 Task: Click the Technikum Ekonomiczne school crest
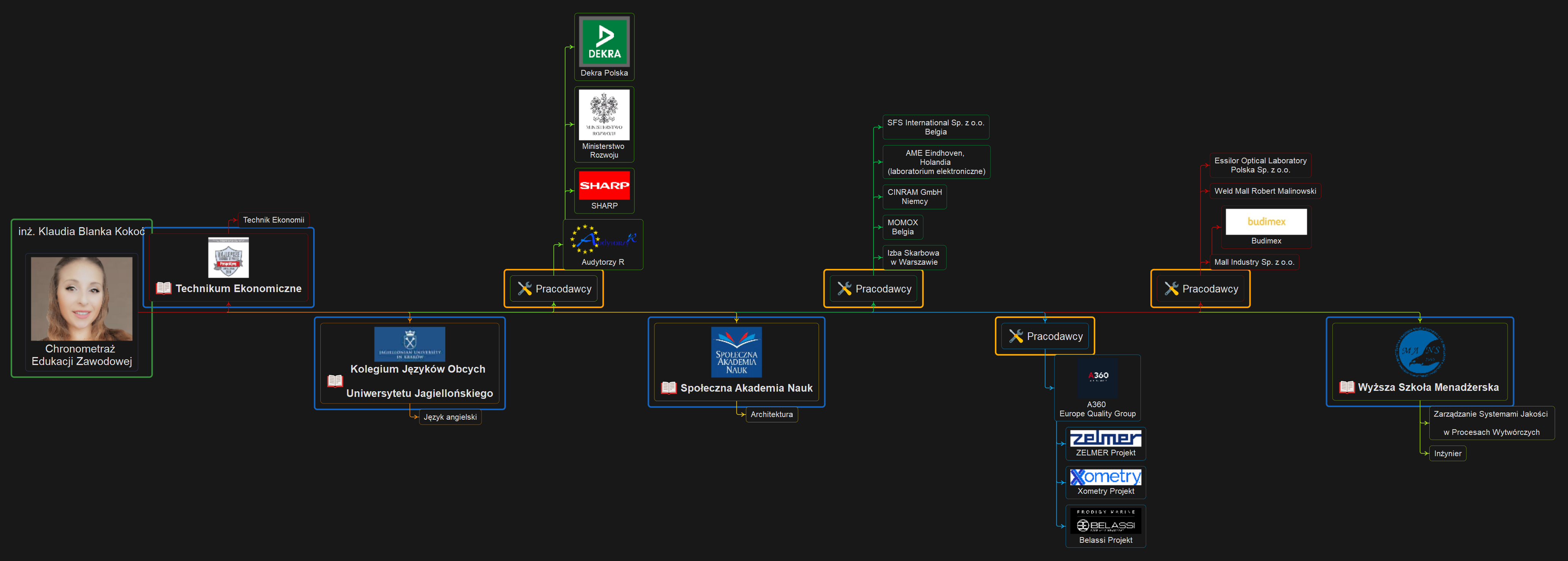pyautogui.click(x=228, y=258)
